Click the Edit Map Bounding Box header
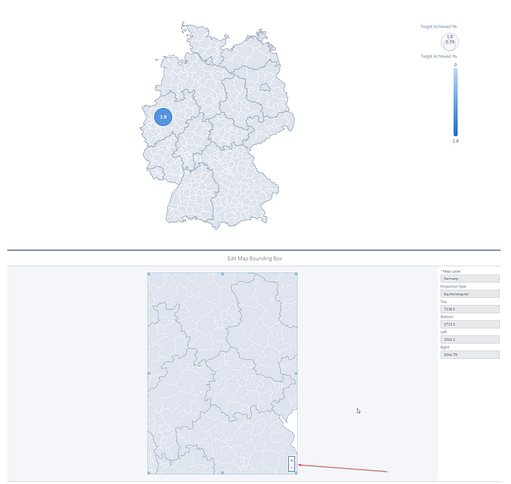This screenshot has width=511, height=484. (255, 258)
